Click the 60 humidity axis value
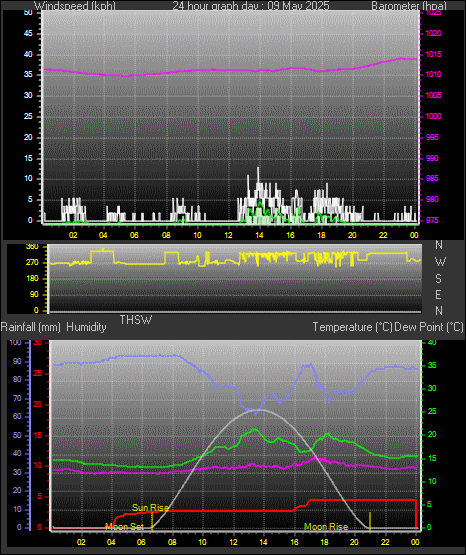 pos(17,416)
